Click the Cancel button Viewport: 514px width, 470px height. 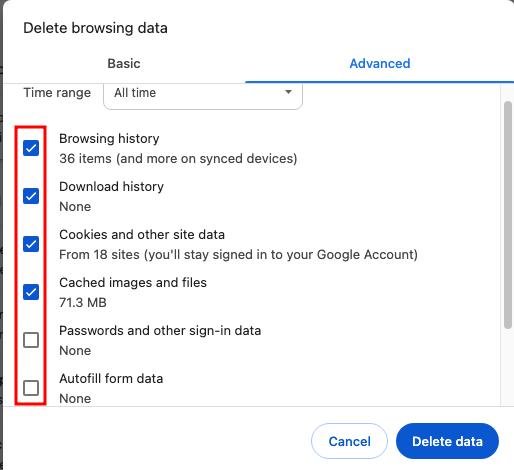tap(349, 441)
